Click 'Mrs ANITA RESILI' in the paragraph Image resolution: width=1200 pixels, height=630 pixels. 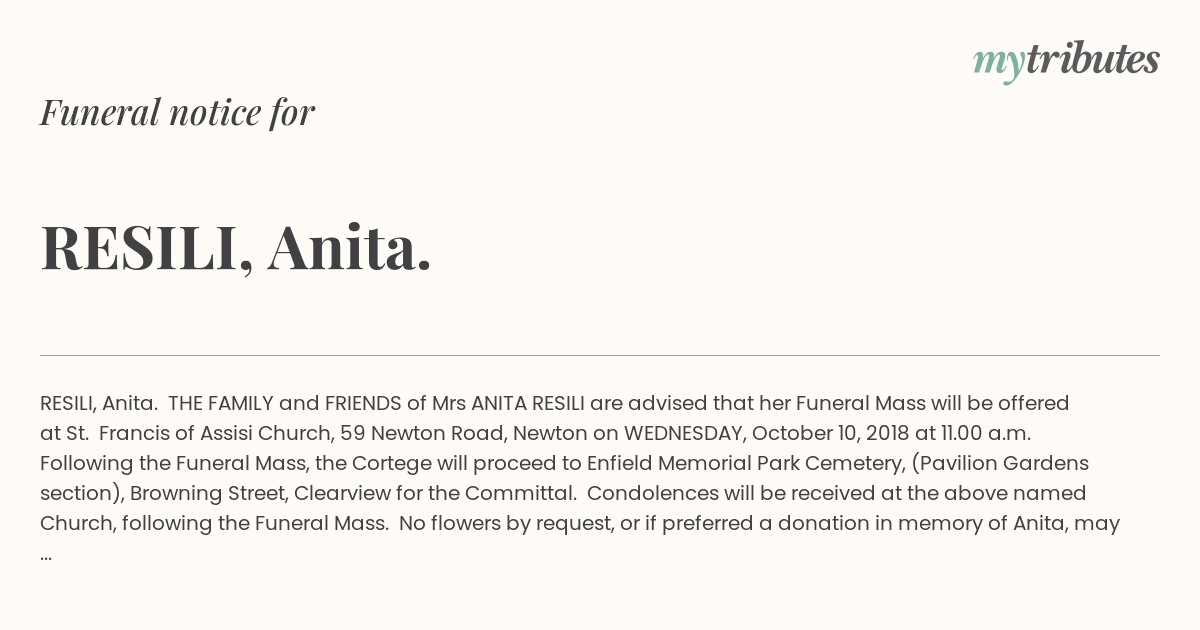coord(508,403)
